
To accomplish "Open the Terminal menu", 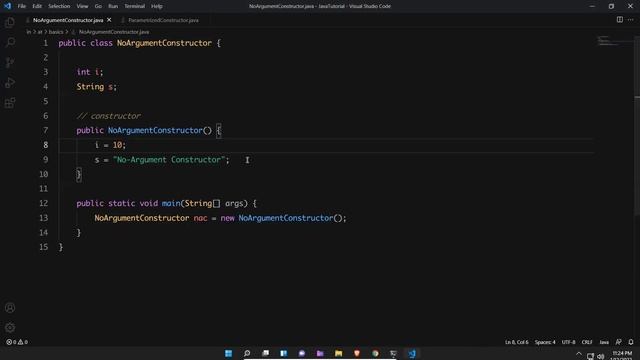I will (135, 6).
